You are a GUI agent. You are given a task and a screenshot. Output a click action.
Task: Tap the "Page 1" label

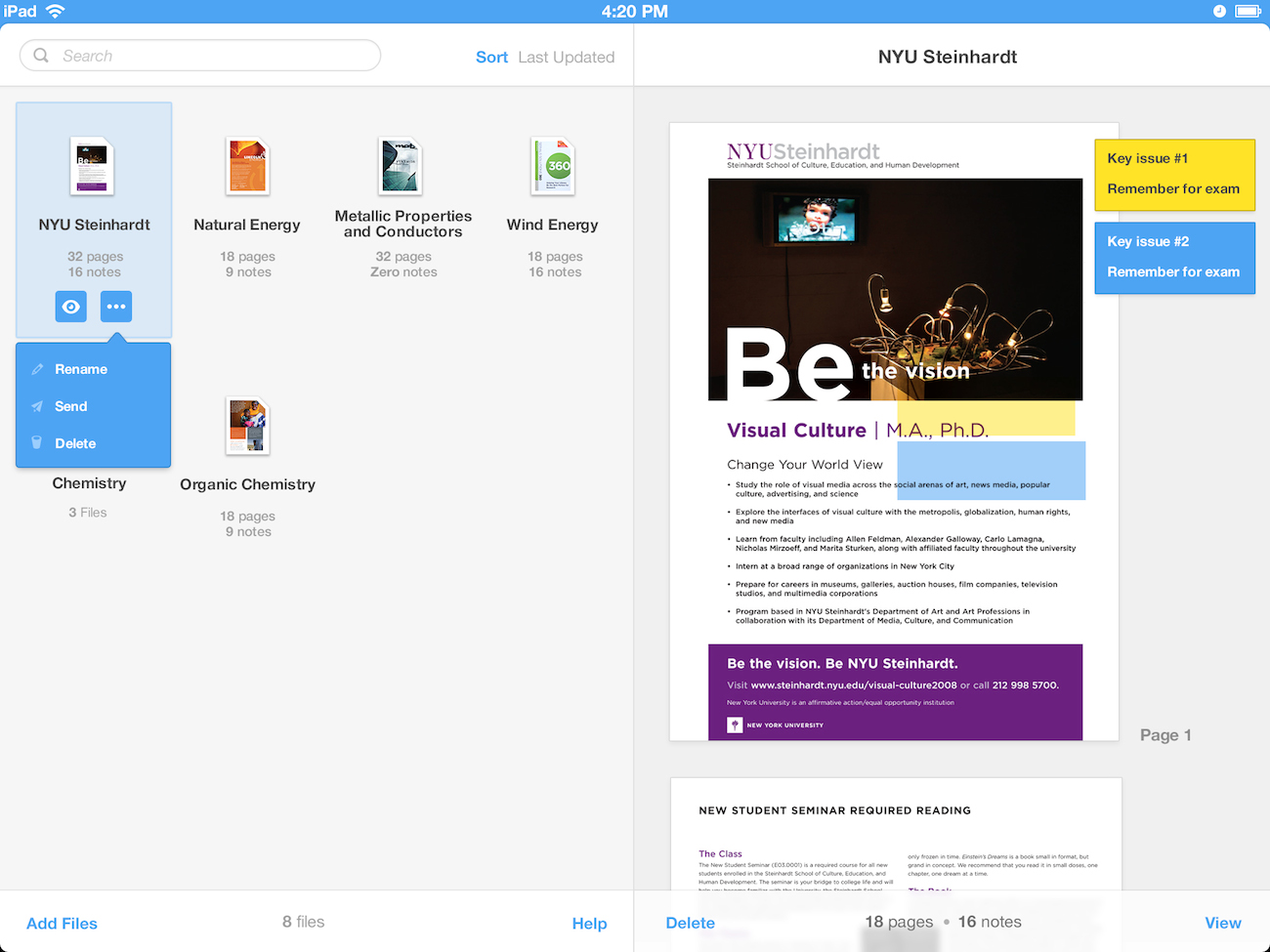(x=1165, y=735)
